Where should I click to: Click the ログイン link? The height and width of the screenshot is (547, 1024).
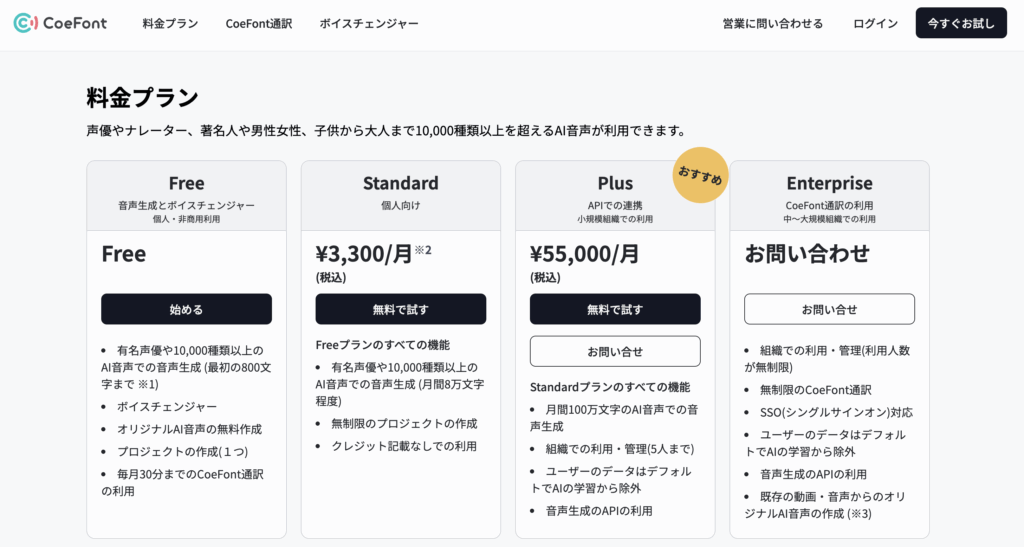coord(875,23)
